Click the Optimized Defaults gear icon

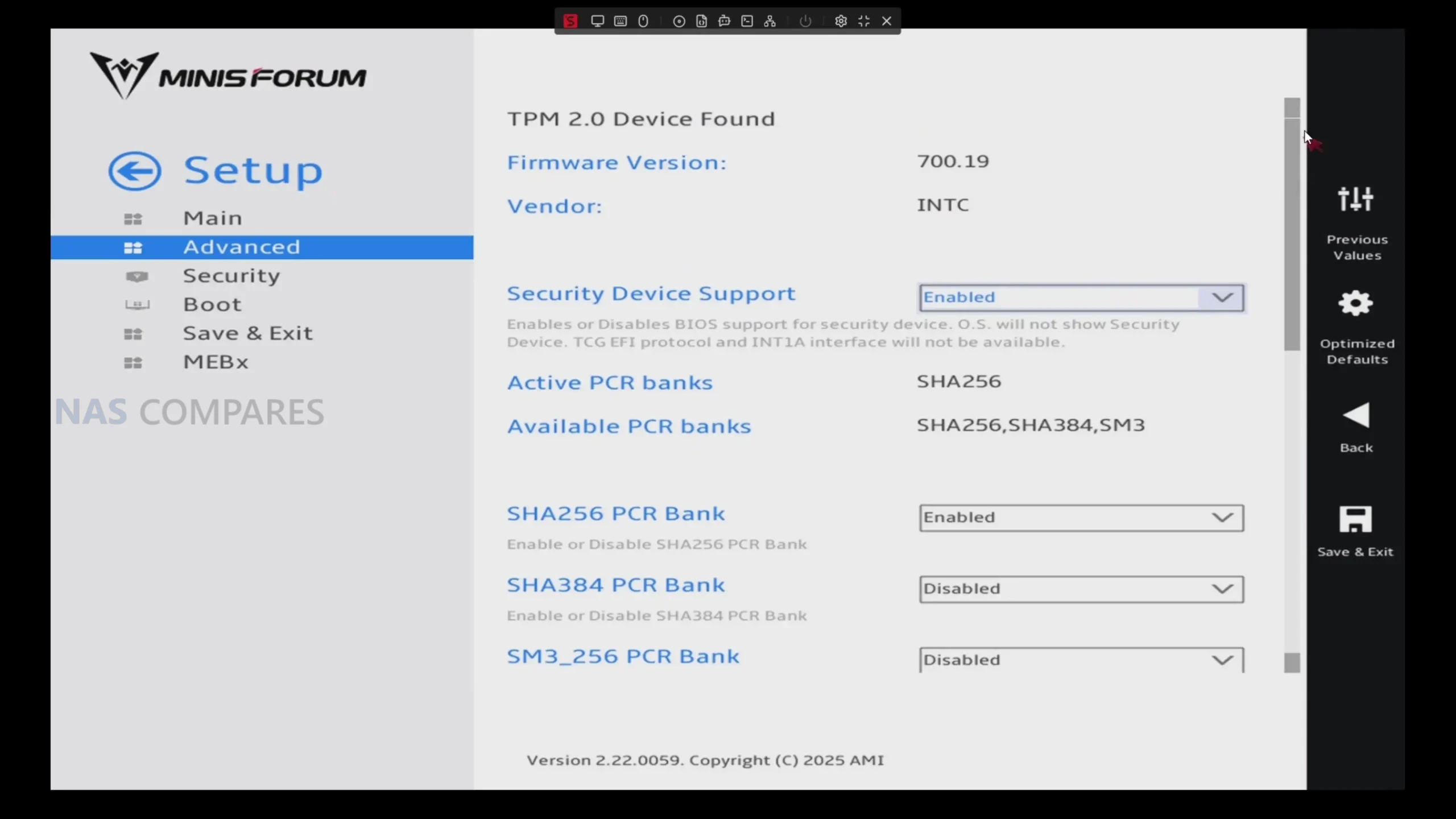click(1356, 304)
